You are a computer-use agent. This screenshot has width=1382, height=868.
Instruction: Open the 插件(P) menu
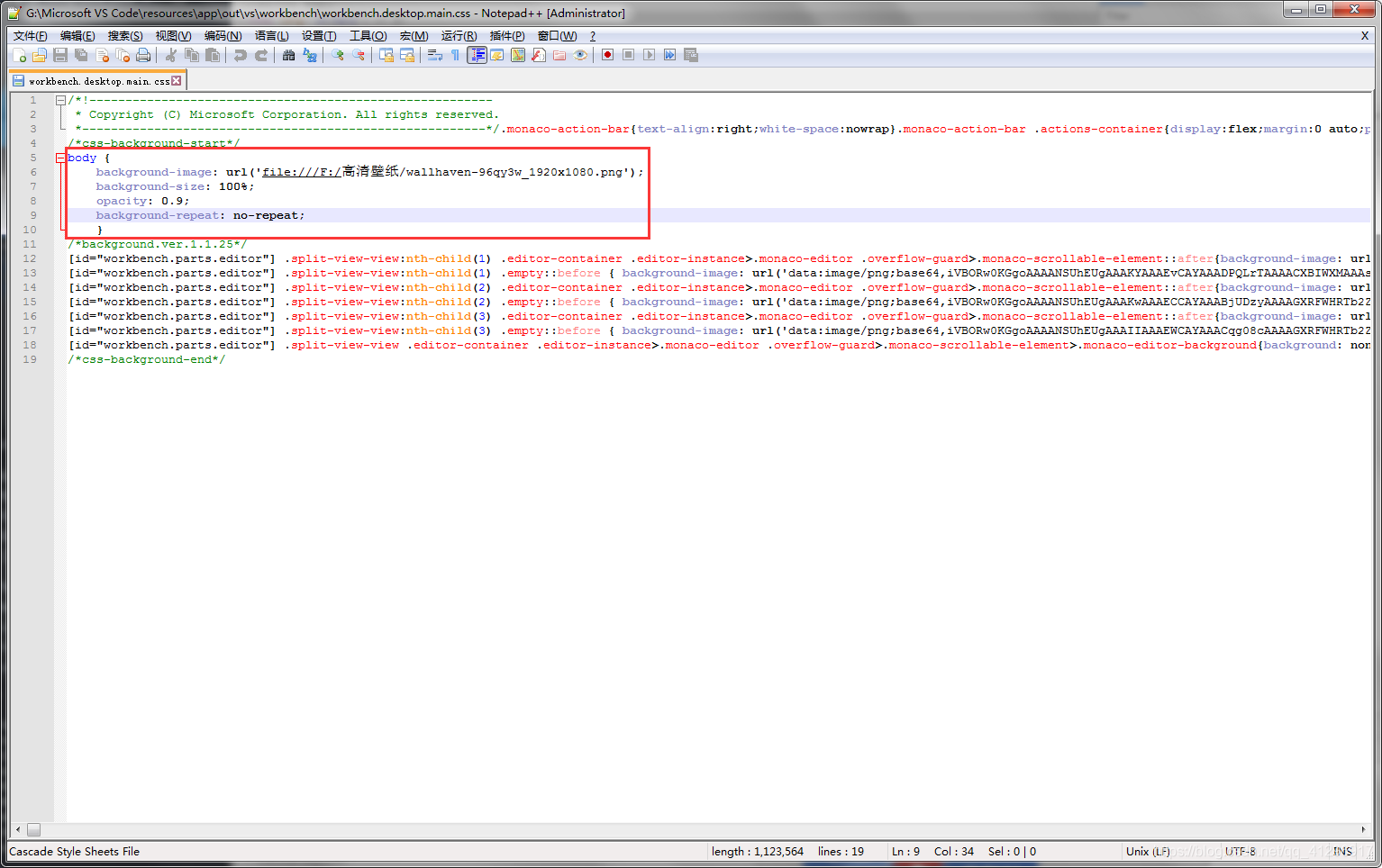507,36
